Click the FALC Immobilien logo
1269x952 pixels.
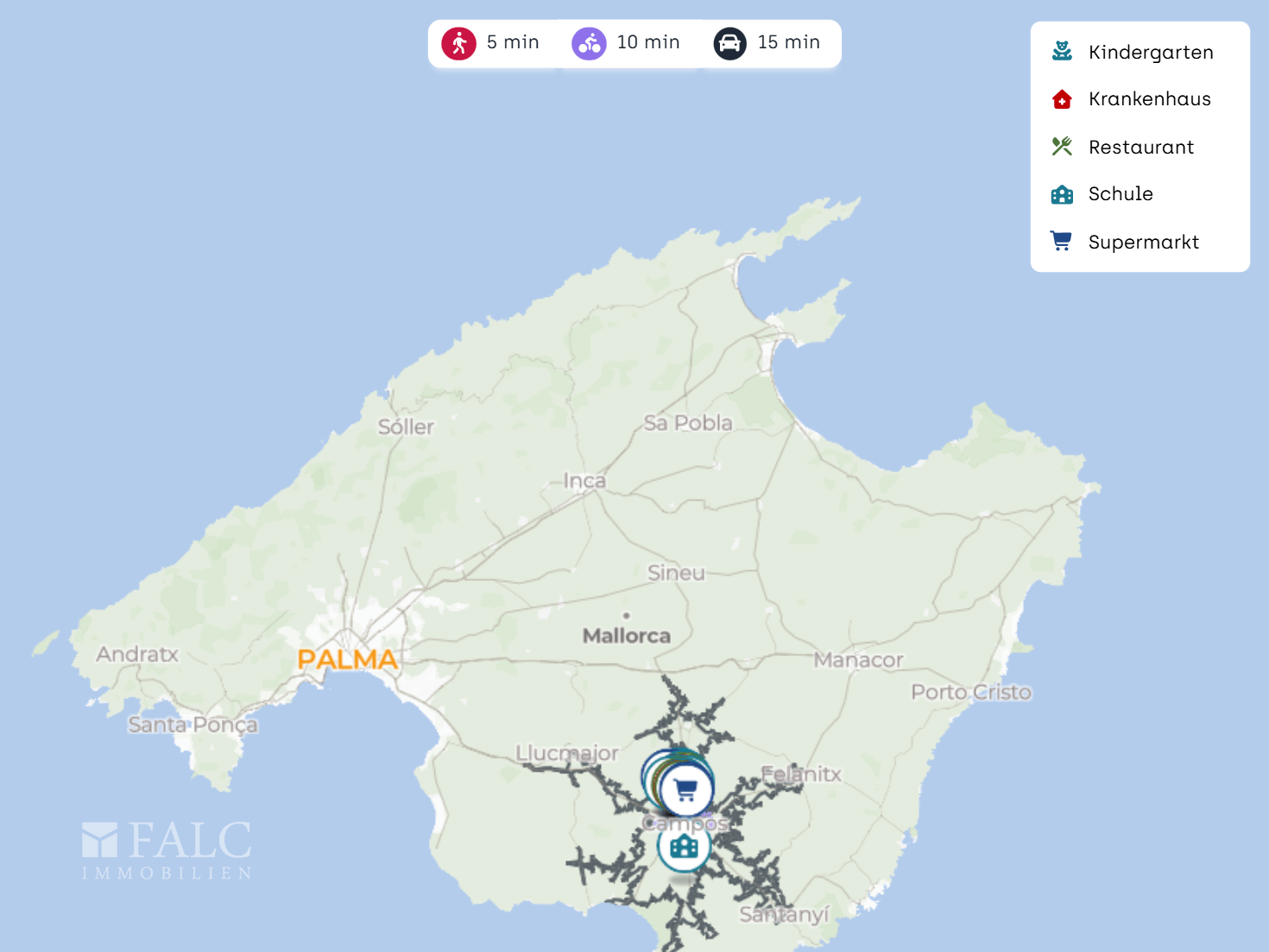coord(167,848)
